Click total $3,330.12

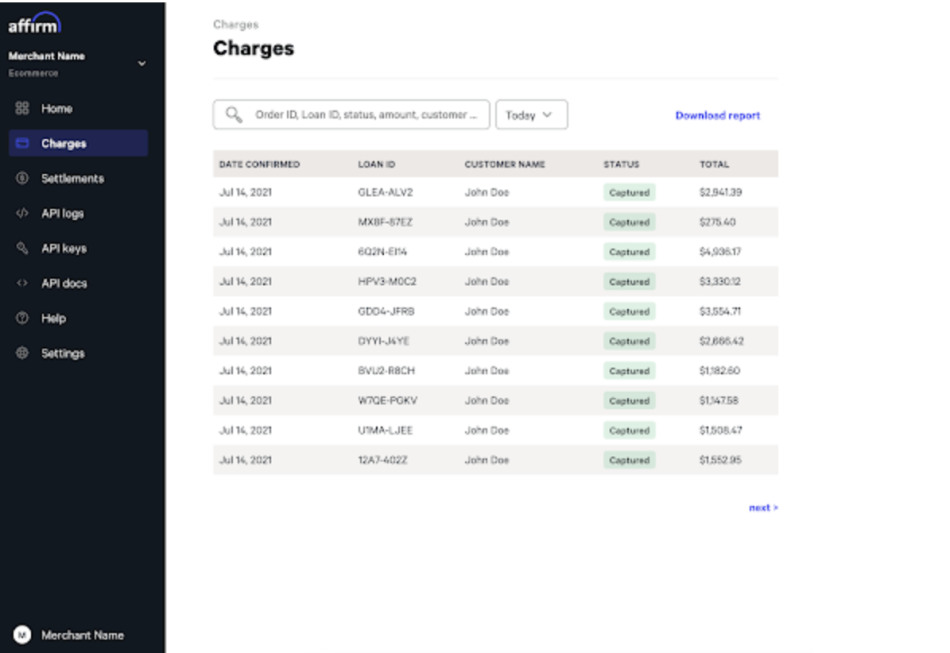[720, 281]
